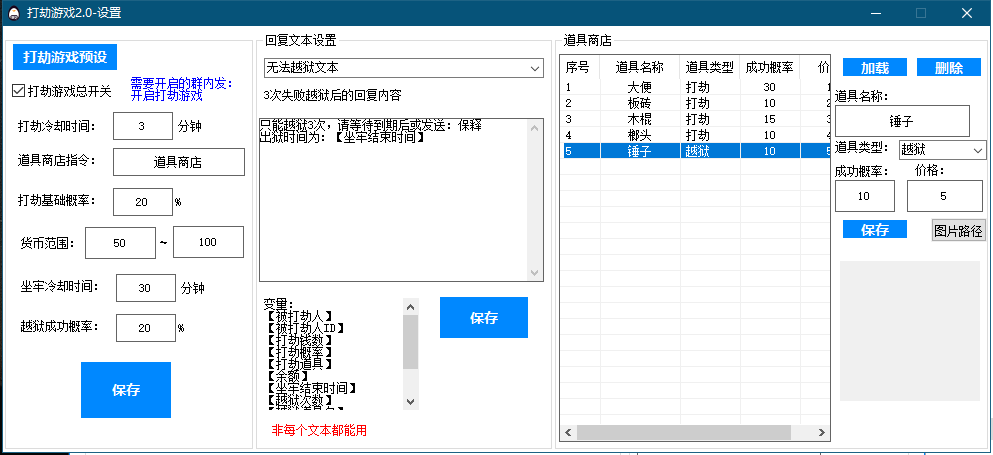The image size is (993, 455).
Task: Click the variables list scrollbar thumb
Action: (x=410, y=342)
